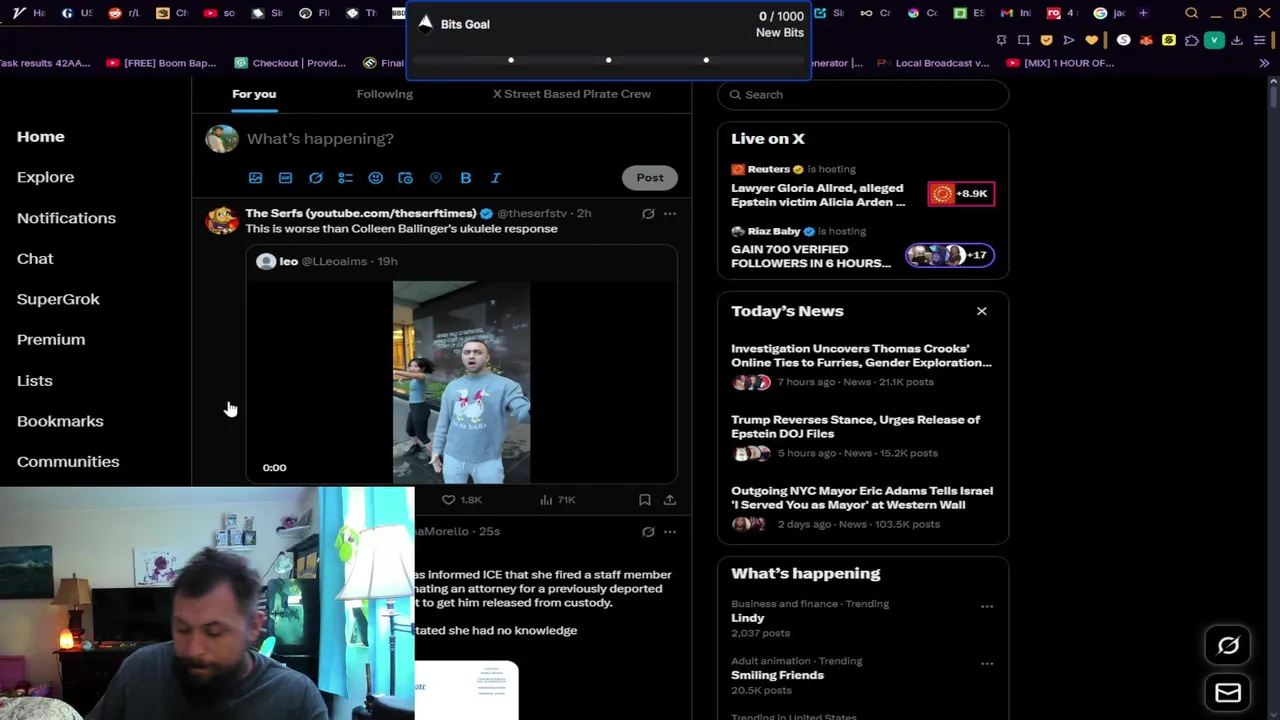Open Premium in sidebar
The height and width of the screenshot is (720, 1280).
point(51,340)
